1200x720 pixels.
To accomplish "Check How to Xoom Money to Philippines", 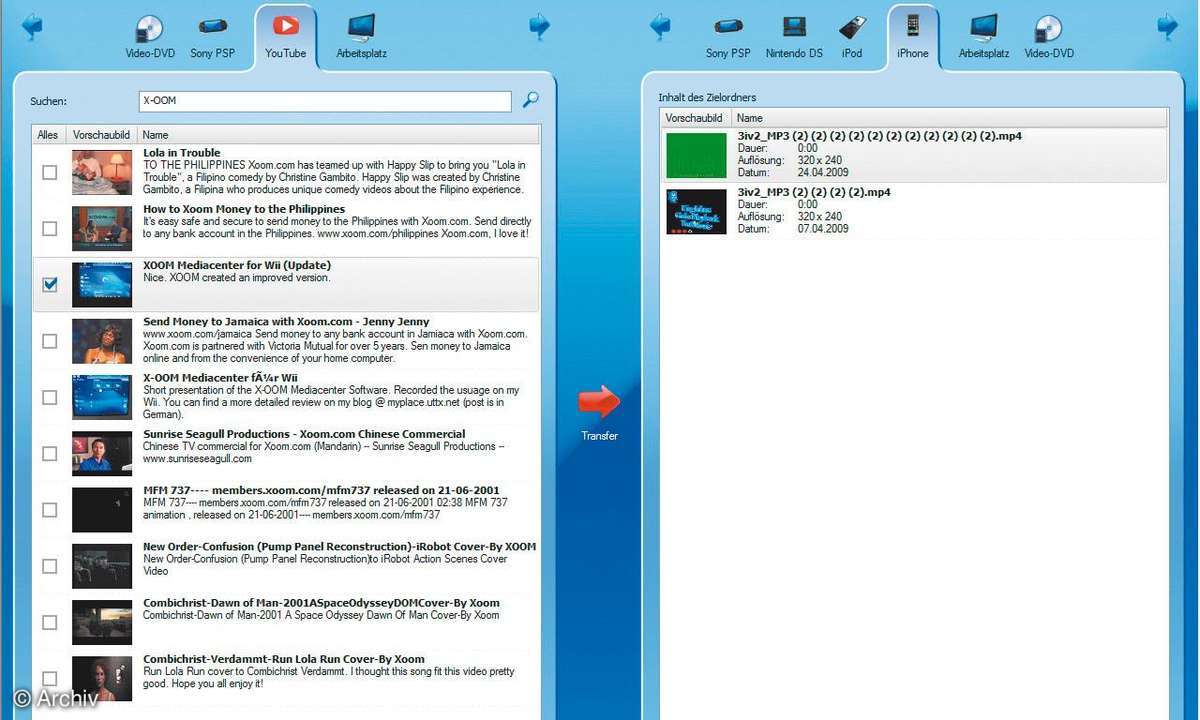I will pos(49,228).
